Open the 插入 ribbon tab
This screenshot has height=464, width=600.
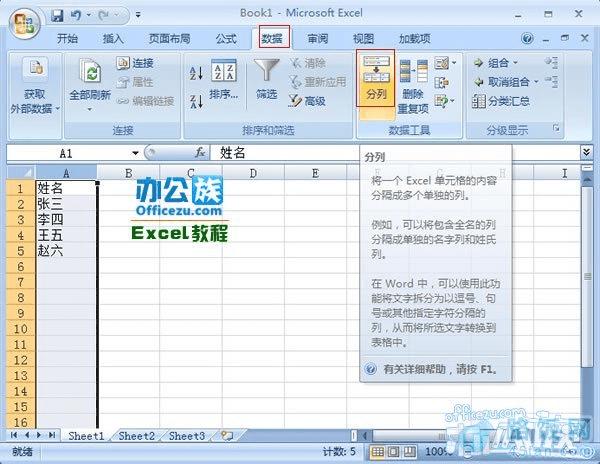pyautogui.click(x=113, y=38)
